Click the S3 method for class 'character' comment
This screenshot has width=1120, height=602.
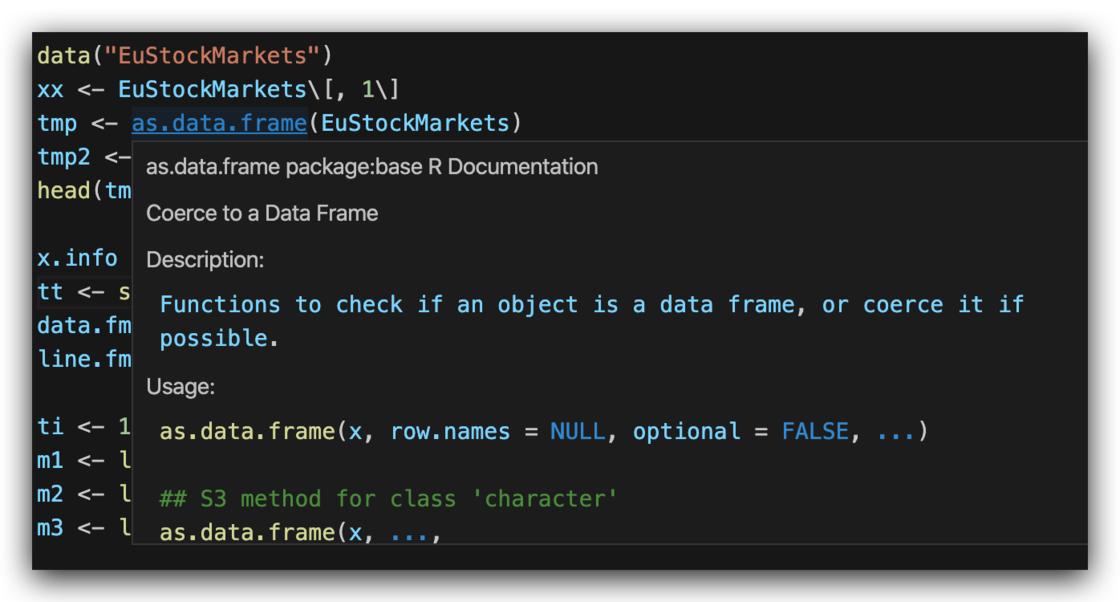(x=388, y=498)
